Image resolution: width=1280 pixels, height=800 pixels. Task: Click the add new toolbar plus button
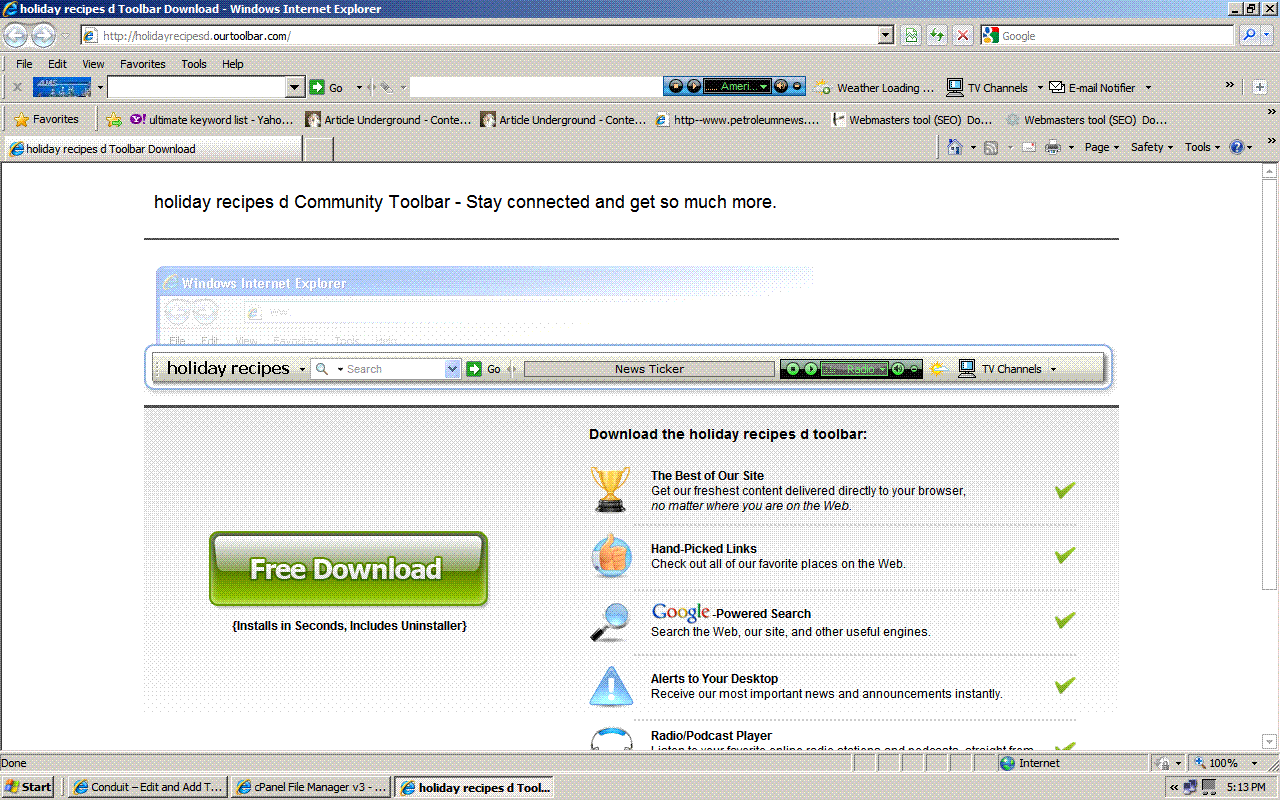[1261, 87]
